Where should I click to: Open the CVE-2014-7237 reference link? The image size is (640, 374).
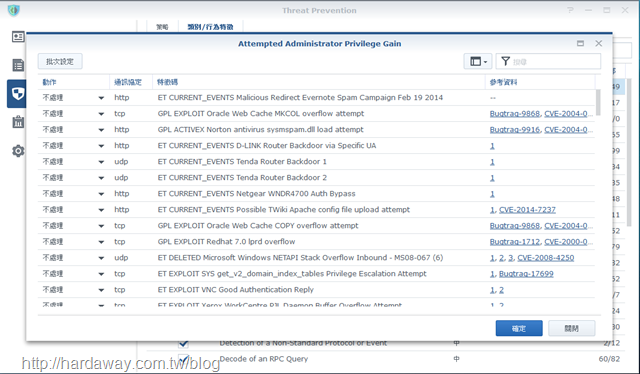pyautogui.click(x=527, y=209)
